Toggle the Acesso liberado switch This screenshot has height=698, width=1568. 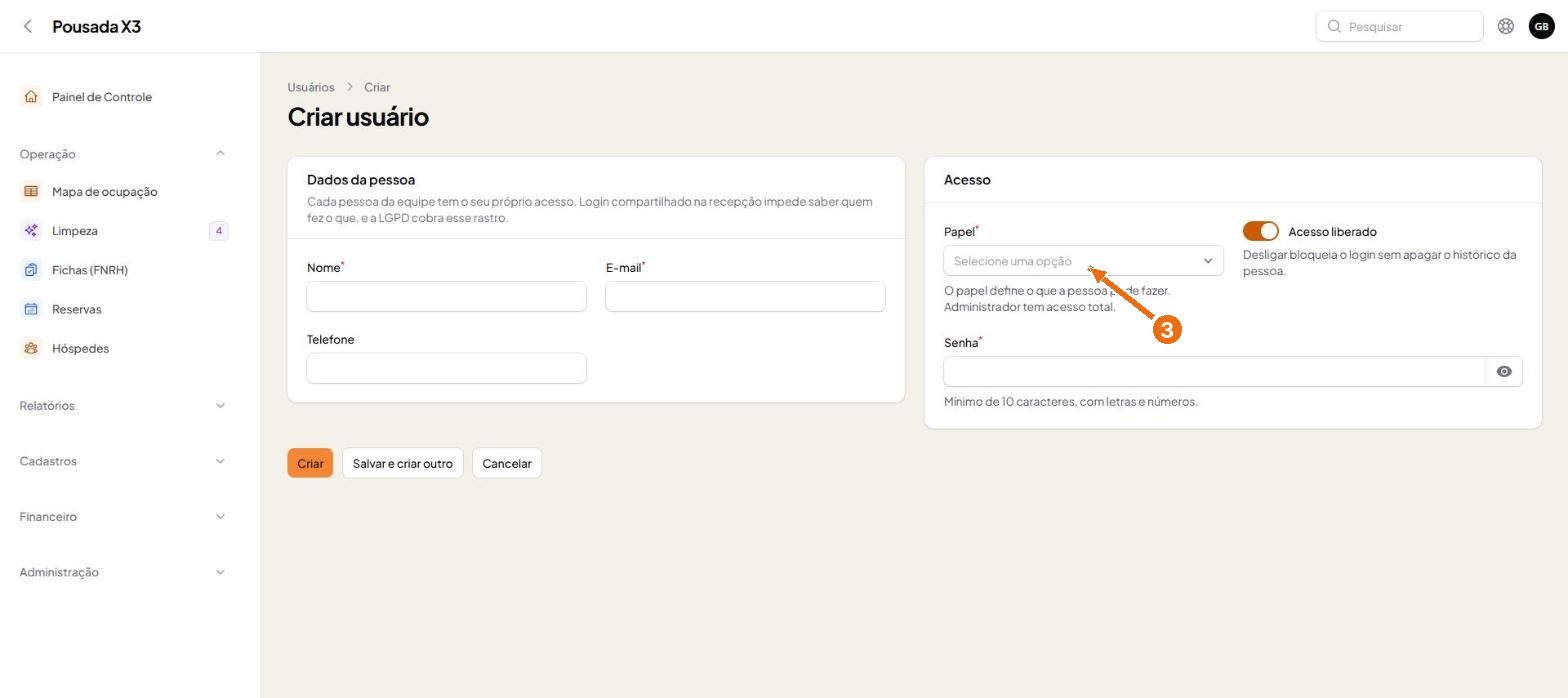[x=1261, y=231]
